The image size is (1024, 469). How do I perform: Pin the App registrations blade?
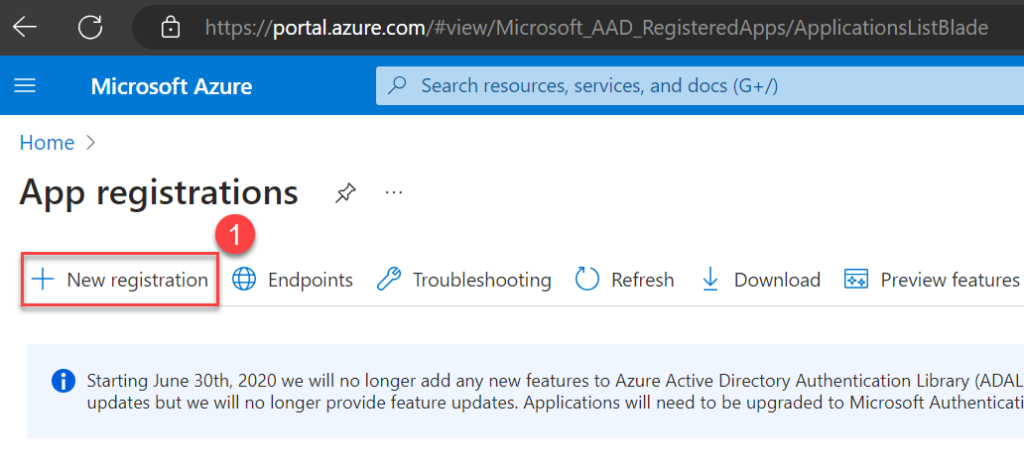(345, 192)
